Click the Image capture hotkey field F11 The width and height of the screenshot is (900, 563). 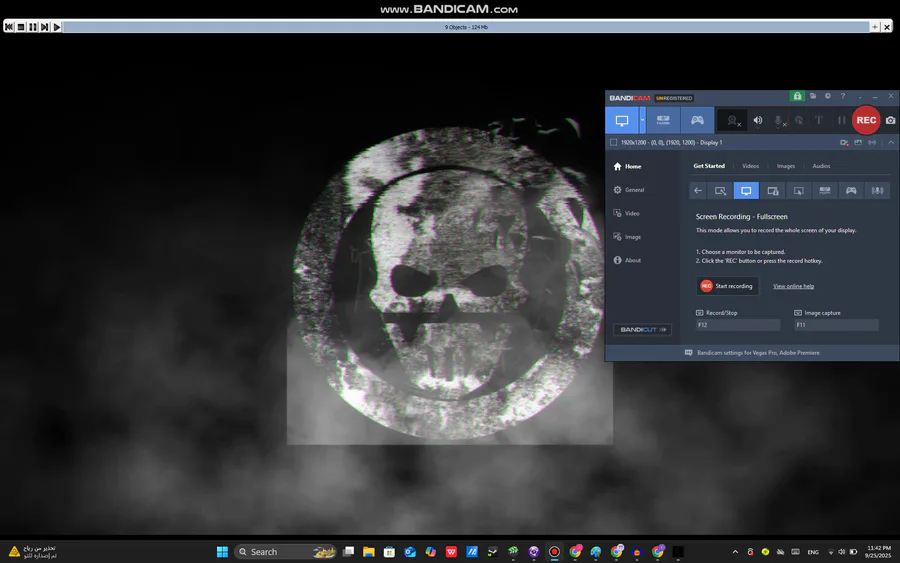(836, 325)
